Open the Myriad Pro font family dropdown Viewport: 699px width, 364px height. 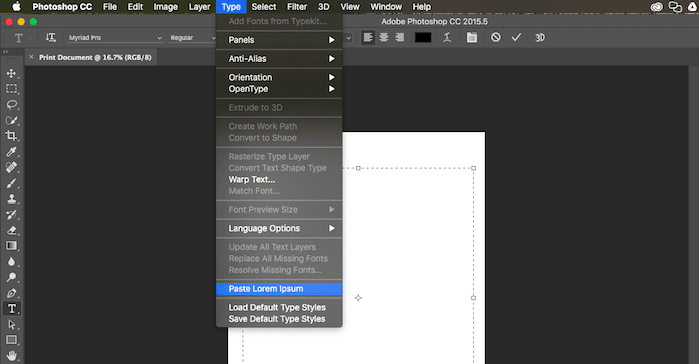[115, 38]
